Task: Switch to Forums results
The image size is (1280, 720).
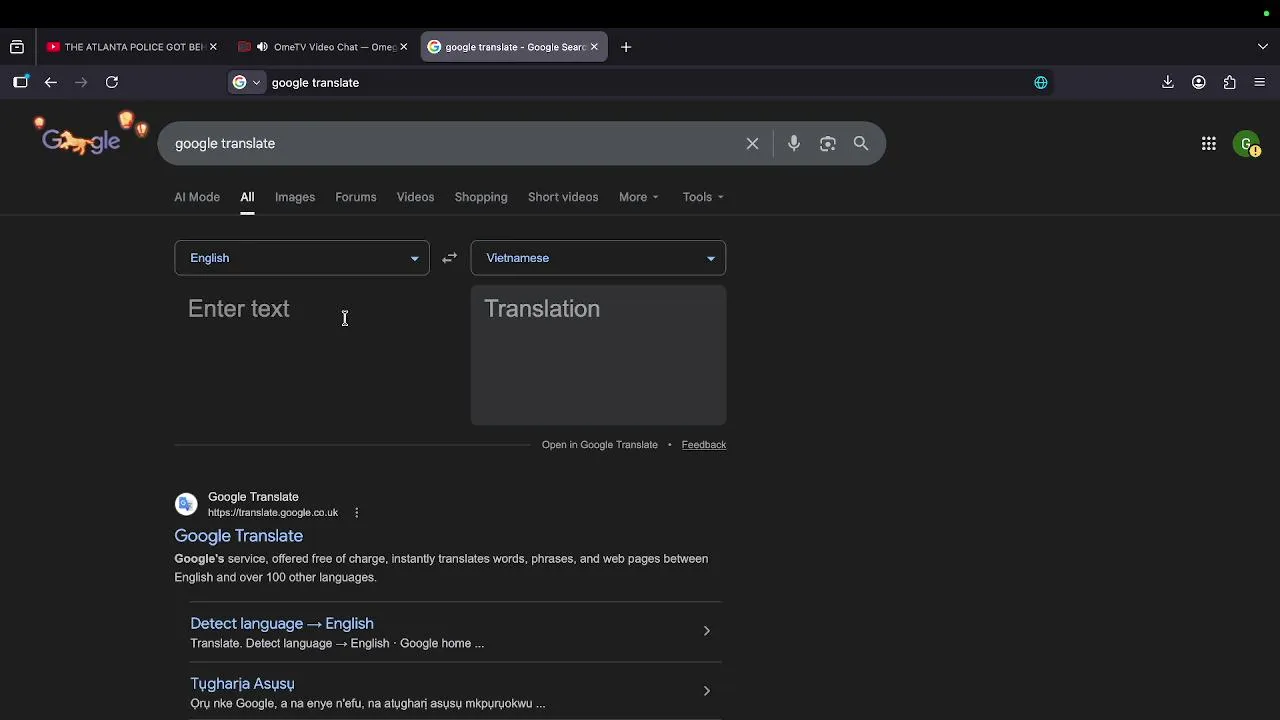Action: tap(356, 197)
